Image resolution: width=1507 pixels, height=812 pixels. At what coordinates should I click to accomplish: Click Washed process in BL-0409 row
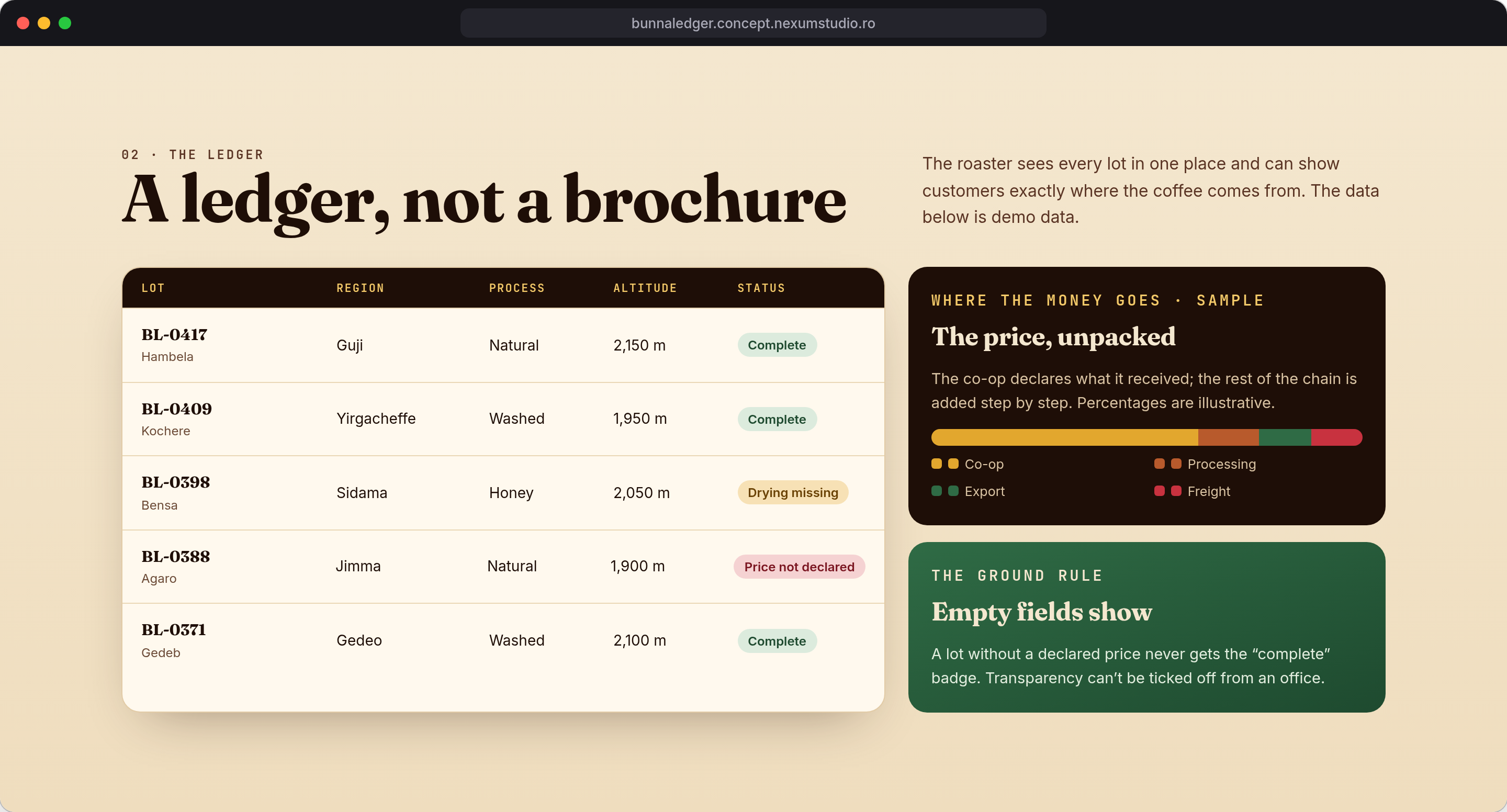516,419
